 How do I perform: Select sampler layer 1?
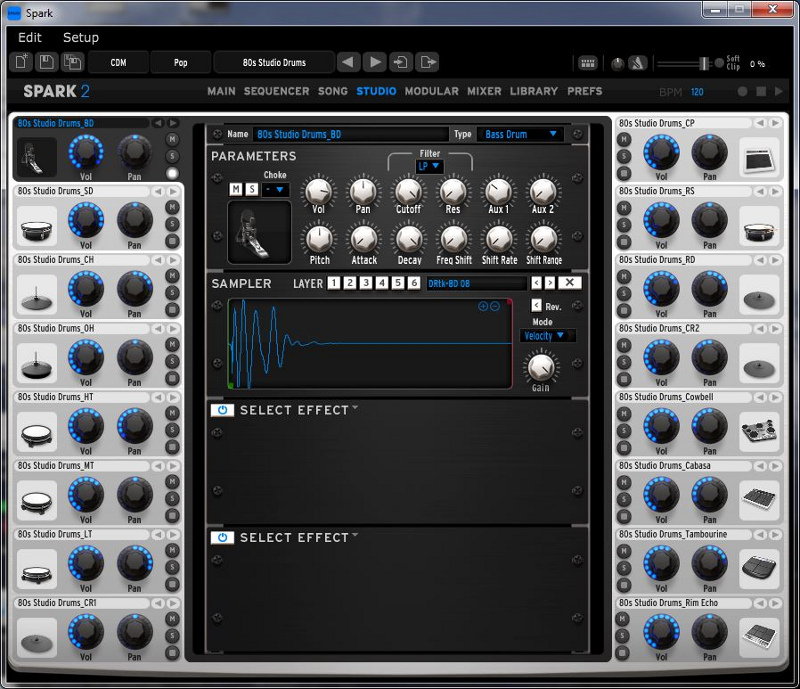pyautogui.click(x=334, y=283)
